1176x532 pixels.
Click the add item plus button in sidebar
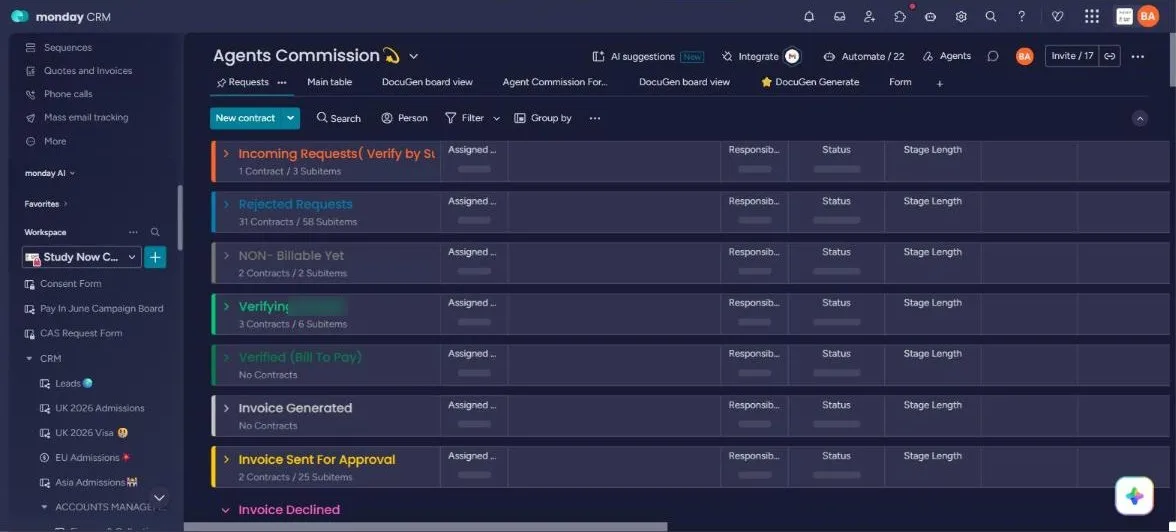point(154,257)
